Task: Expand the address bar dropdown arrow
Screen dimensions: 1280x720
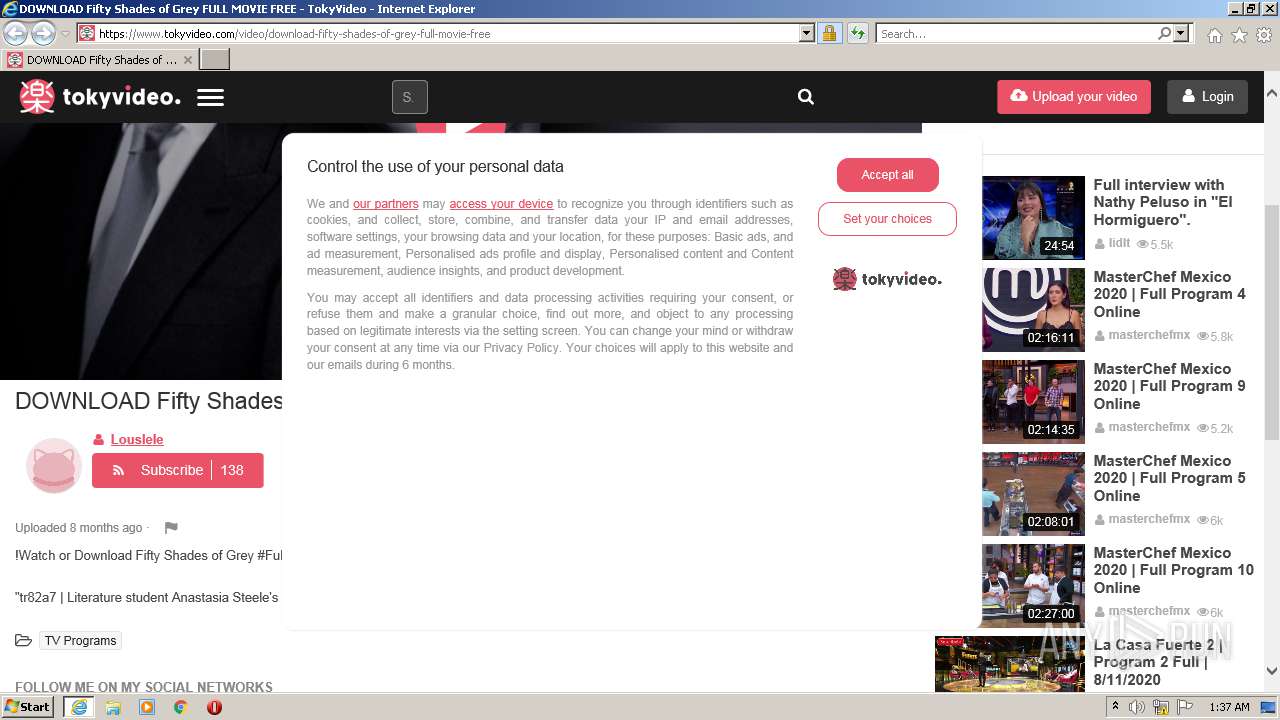Action: [x=807, y=33]
